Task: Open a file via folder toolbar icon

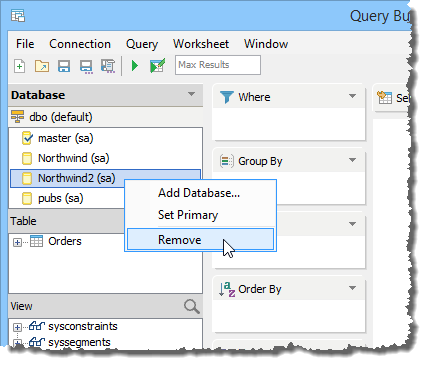Action: tap(42, 66)
